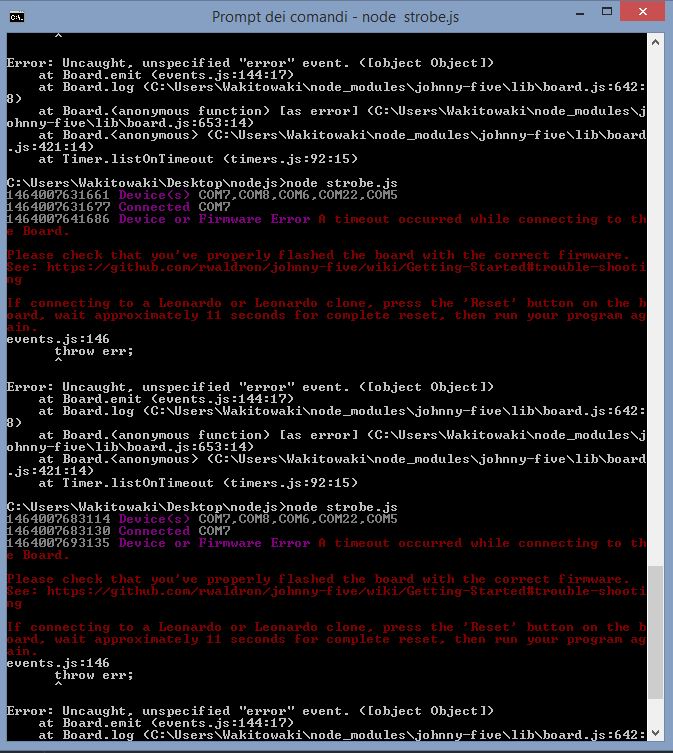This screenshot has height=753, width=673.
Task: Click the scrollbar up arrow
Action: tap(655, 42)
